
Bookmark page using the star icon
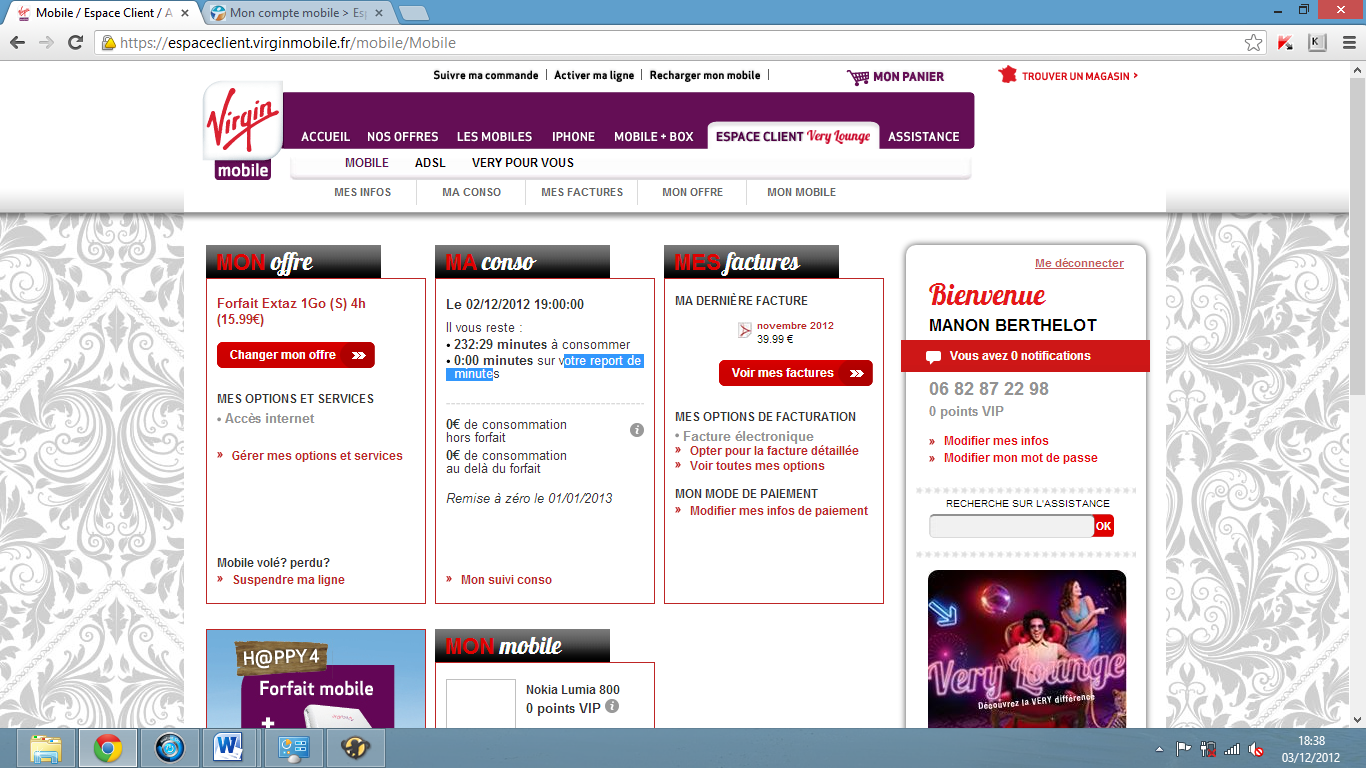click(x=1253, y=43)
